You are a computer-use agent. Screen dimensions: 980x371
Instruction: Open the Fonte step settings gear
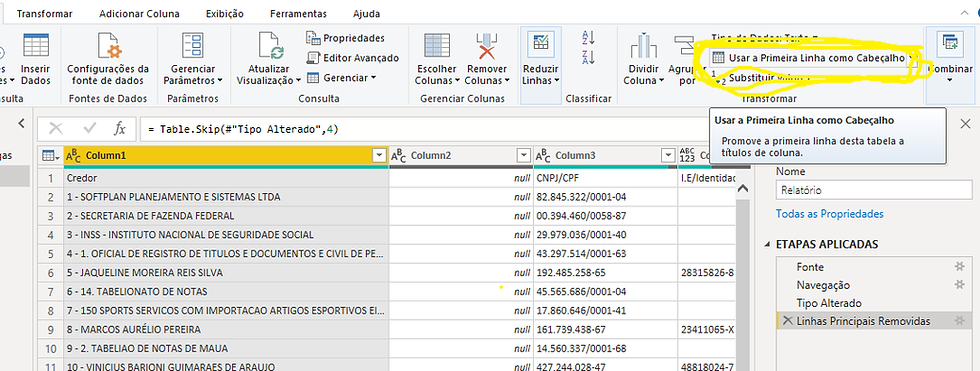pyautogui.click(x=959, y=267)
